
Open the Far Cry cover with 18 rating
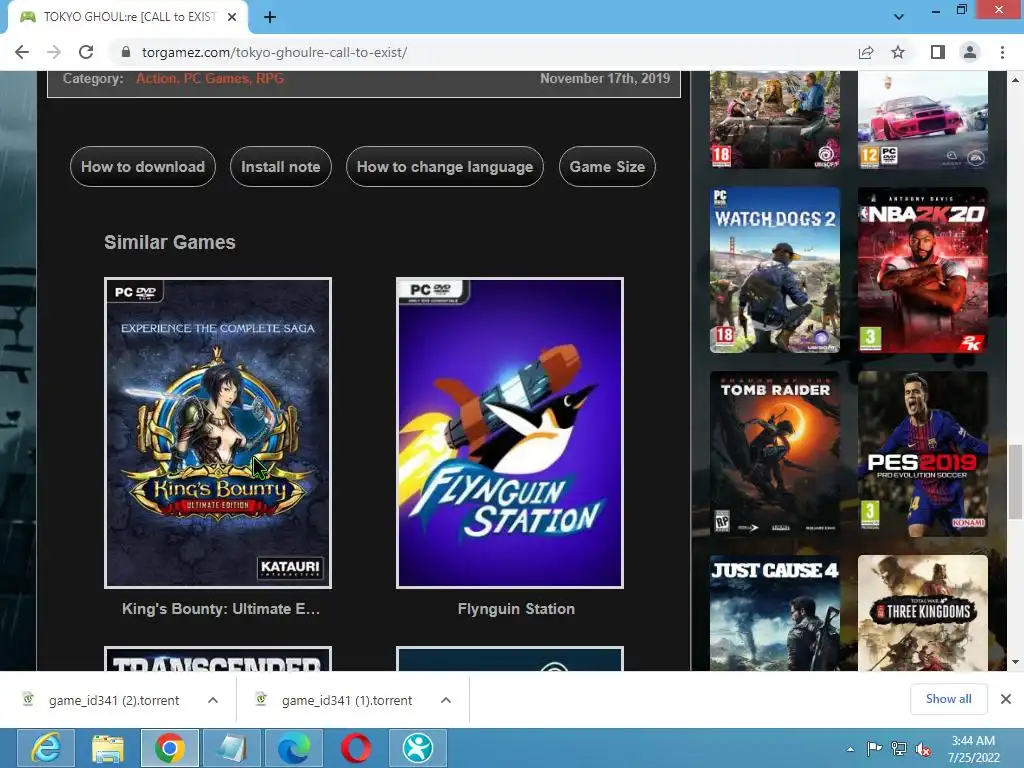point(775,120)
